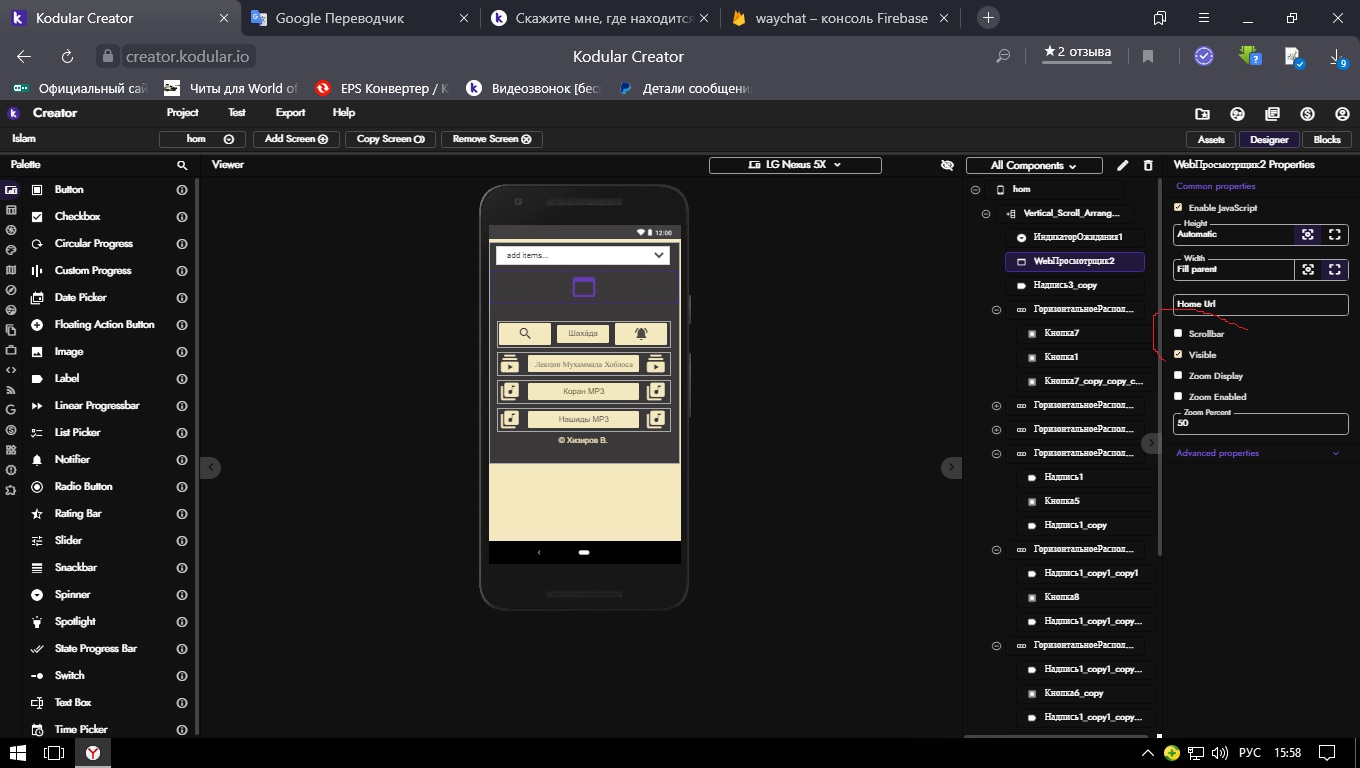This screenshot has height=768, width=1360.
Task: Uncheck the Visible checkbox
Action: [1178, 355]
